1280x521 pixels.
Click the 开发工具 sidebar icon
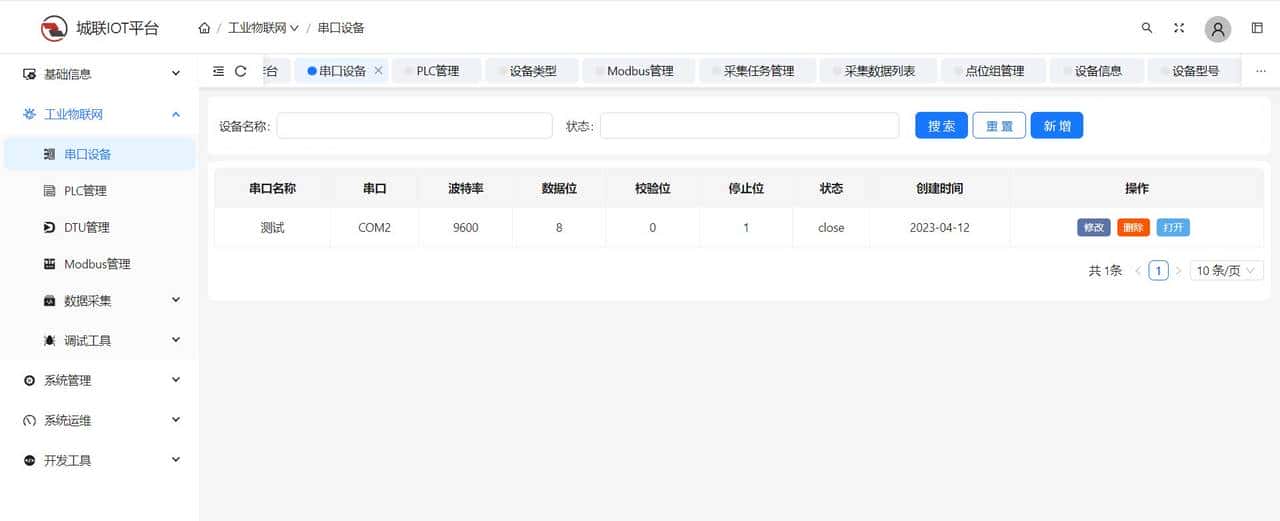(29, 461)
